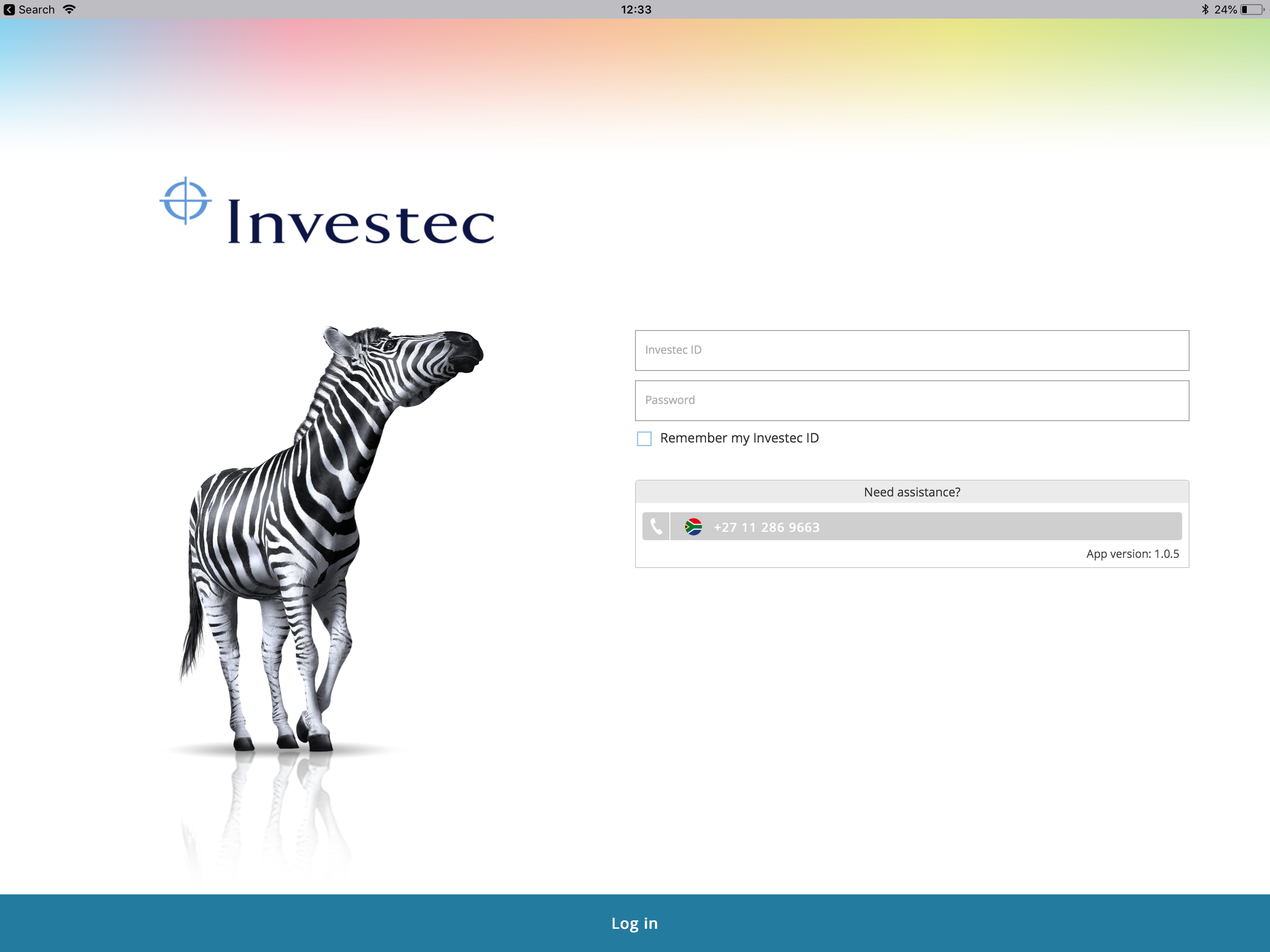Tap the Bluetooth status icon
The image size is (1270, 952).
[x=1204, y=9]
